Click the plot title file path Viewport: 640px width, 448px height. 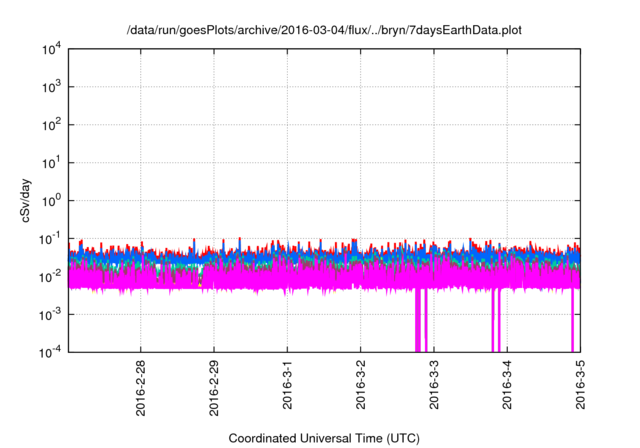(x=324, y=31)
